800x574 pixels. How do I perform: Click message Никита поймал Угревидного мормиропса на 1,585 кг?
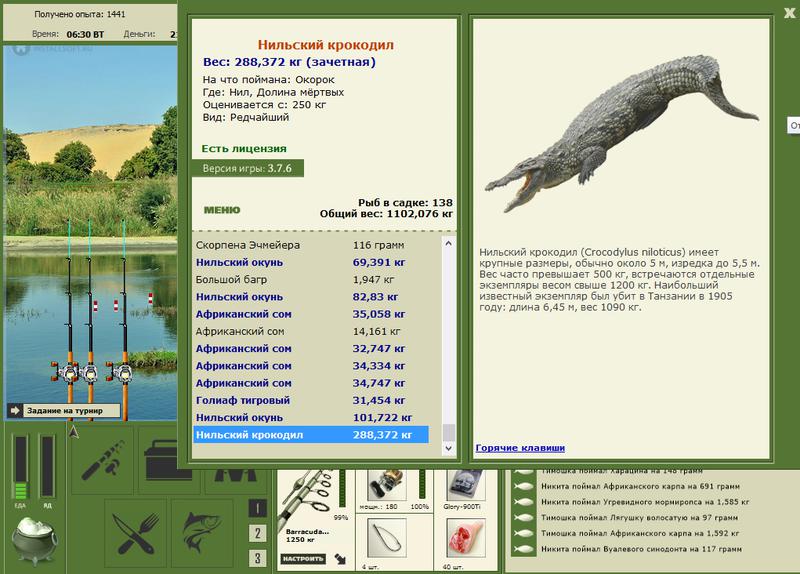click(645, 502)
